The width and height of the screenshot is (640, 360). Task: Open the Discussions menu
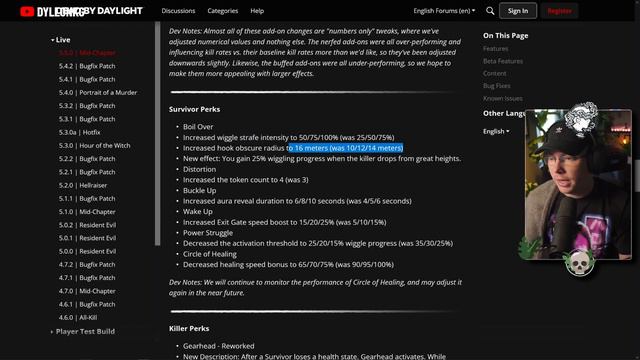pyautogui.click(x=178, y=11)
